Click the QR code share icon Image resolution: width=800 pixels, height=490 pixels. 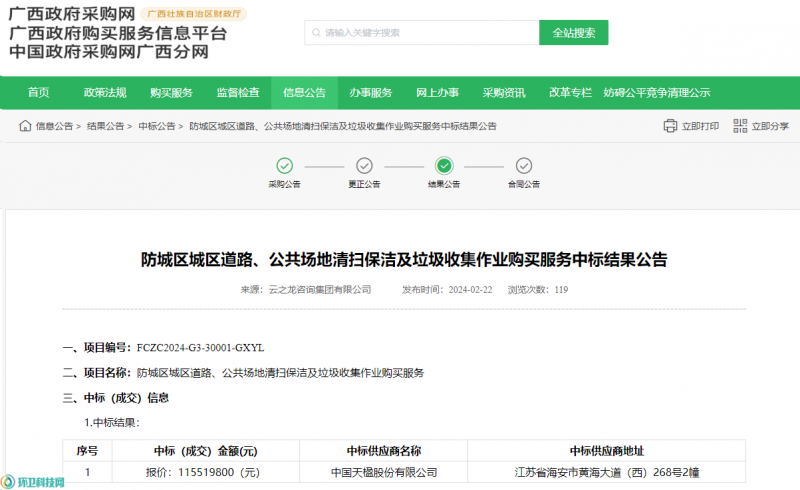click(x=740, y=126)
